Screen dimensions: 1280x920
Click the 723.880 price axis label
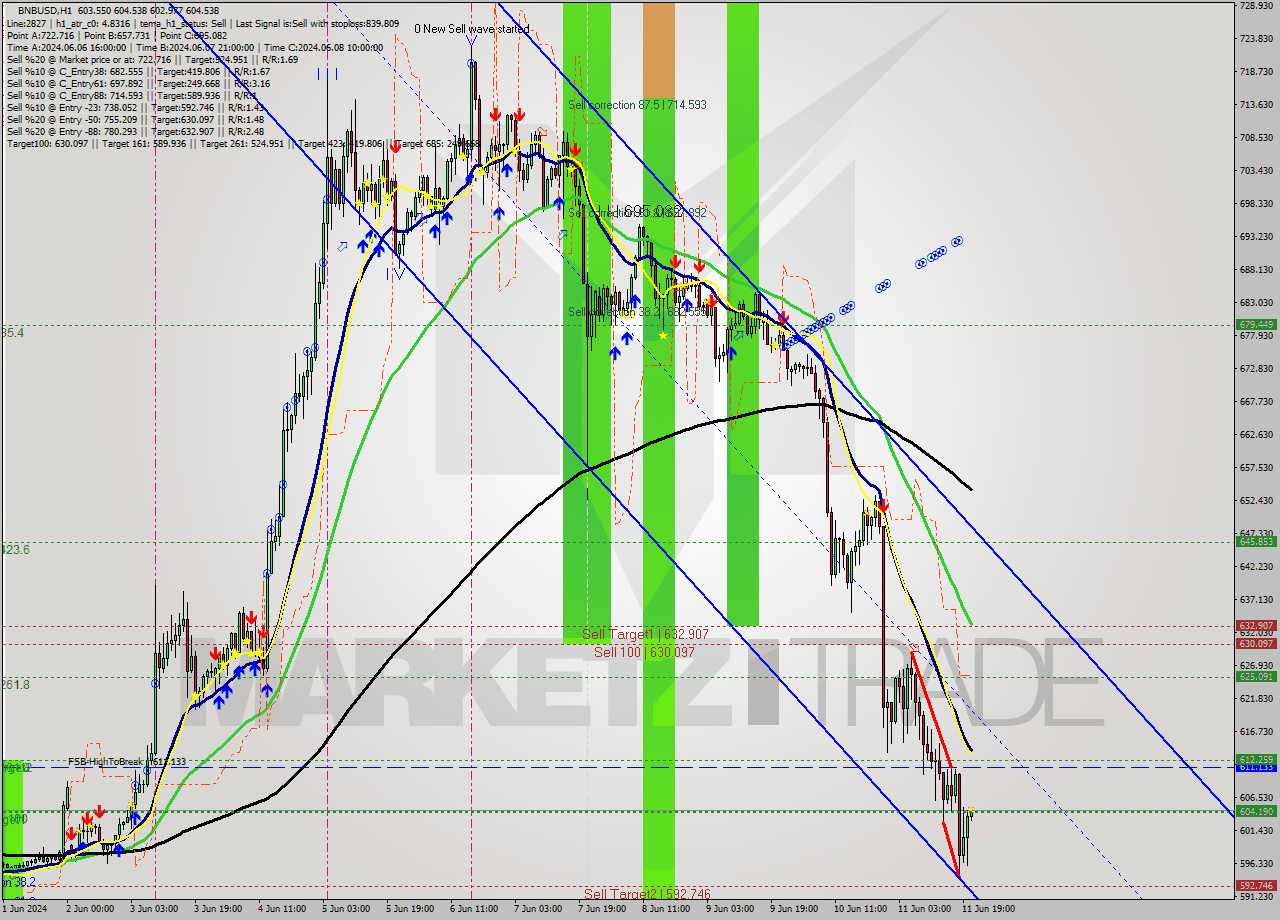coord(1256,39)
